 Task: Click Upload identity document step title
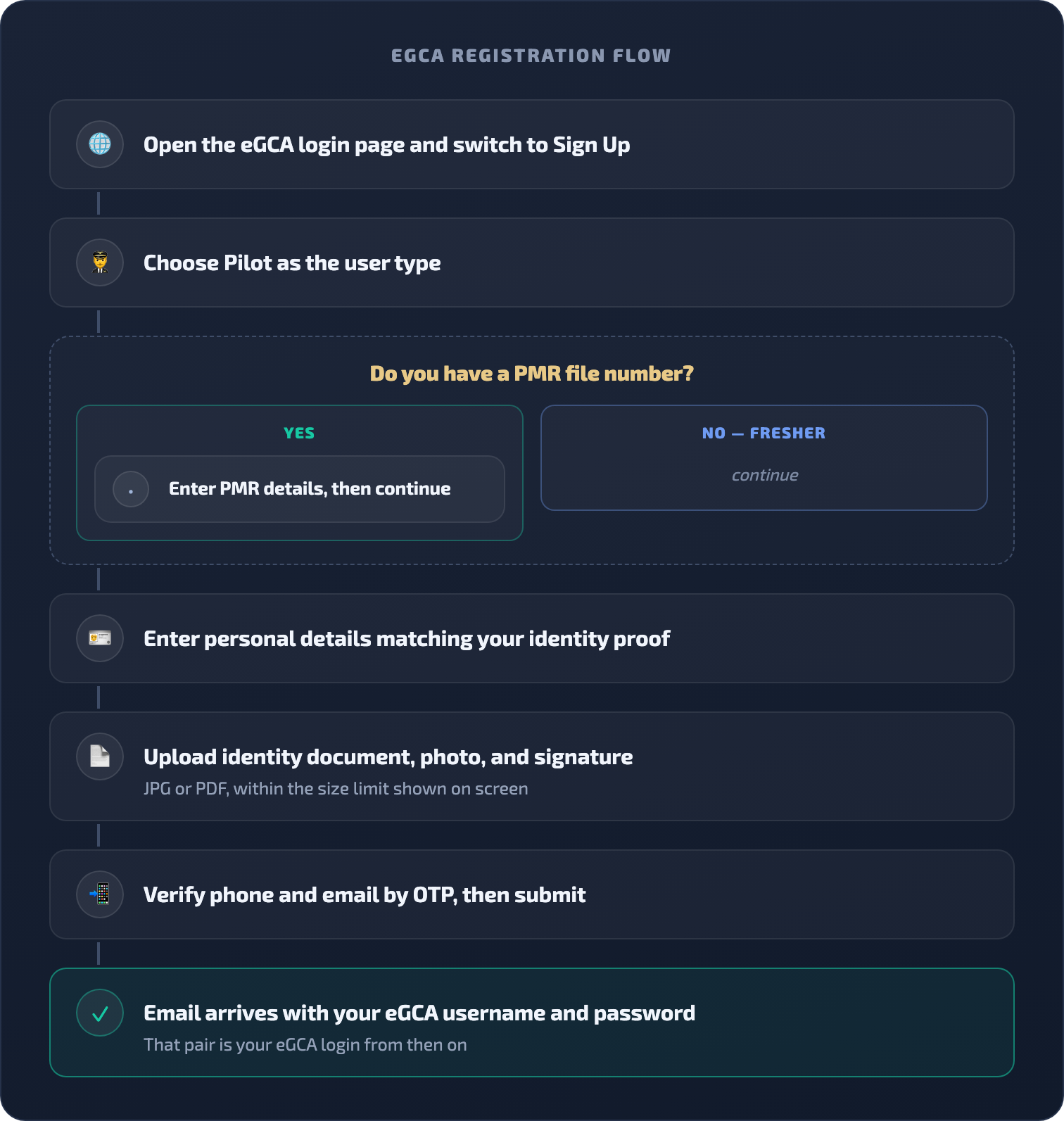point(388,756)
